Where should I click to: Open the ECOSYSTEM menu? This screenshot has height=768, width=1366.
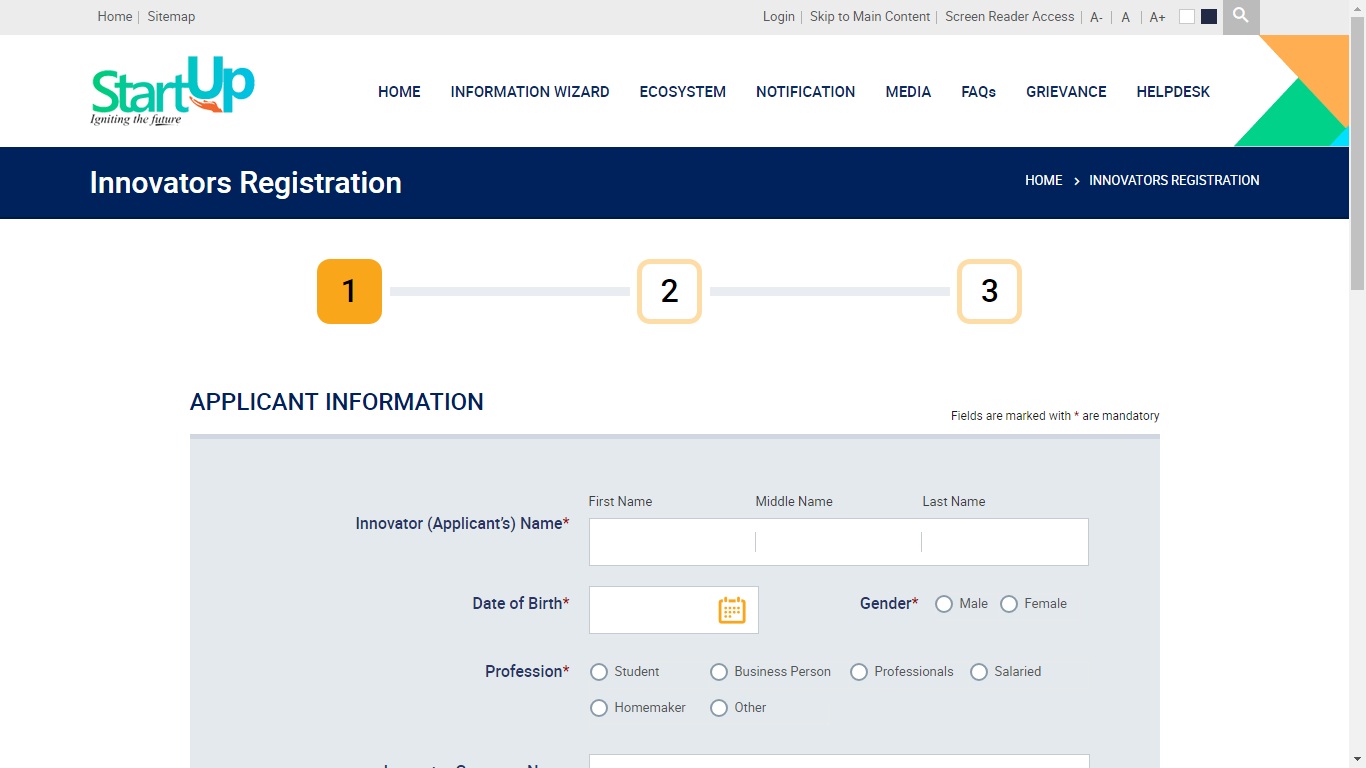pyautogui.click(x=683, y=91)
